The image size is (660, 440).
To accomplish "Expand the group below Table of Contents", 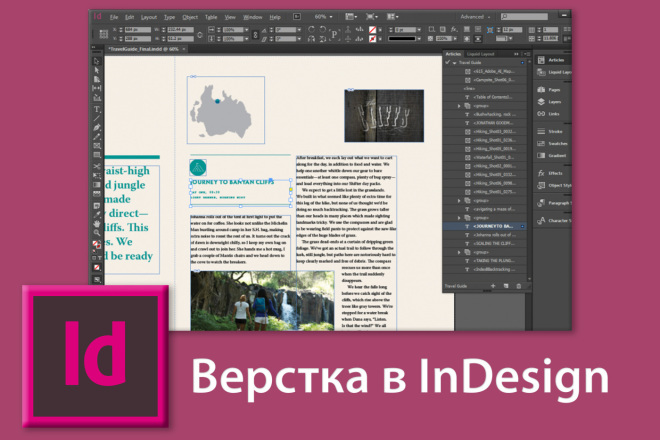I will pos(459,106).
